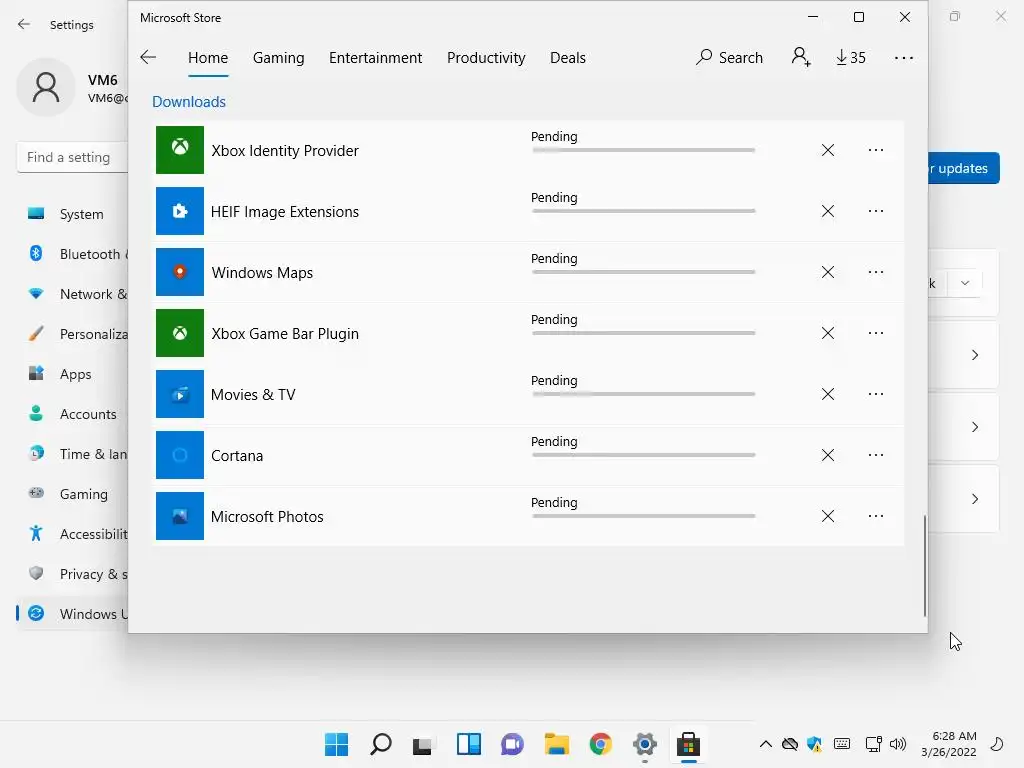Expand the dropdown chevron in Settings window
Image resolution: width=1024 pixels, height=768 pixels.
tap(965, 283)
